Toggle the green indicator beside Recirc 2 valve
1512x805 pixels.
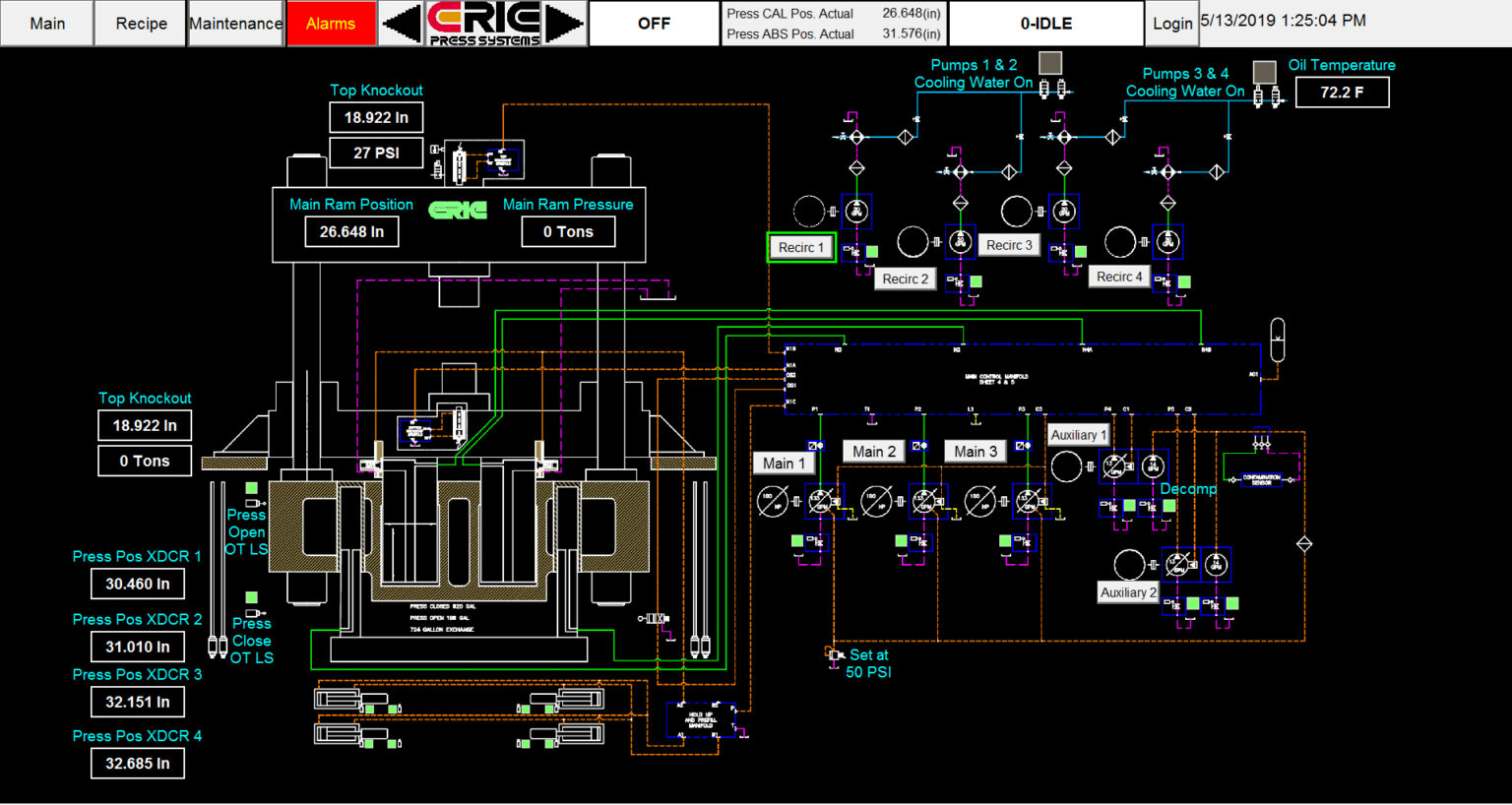click(x=976, y=281)
